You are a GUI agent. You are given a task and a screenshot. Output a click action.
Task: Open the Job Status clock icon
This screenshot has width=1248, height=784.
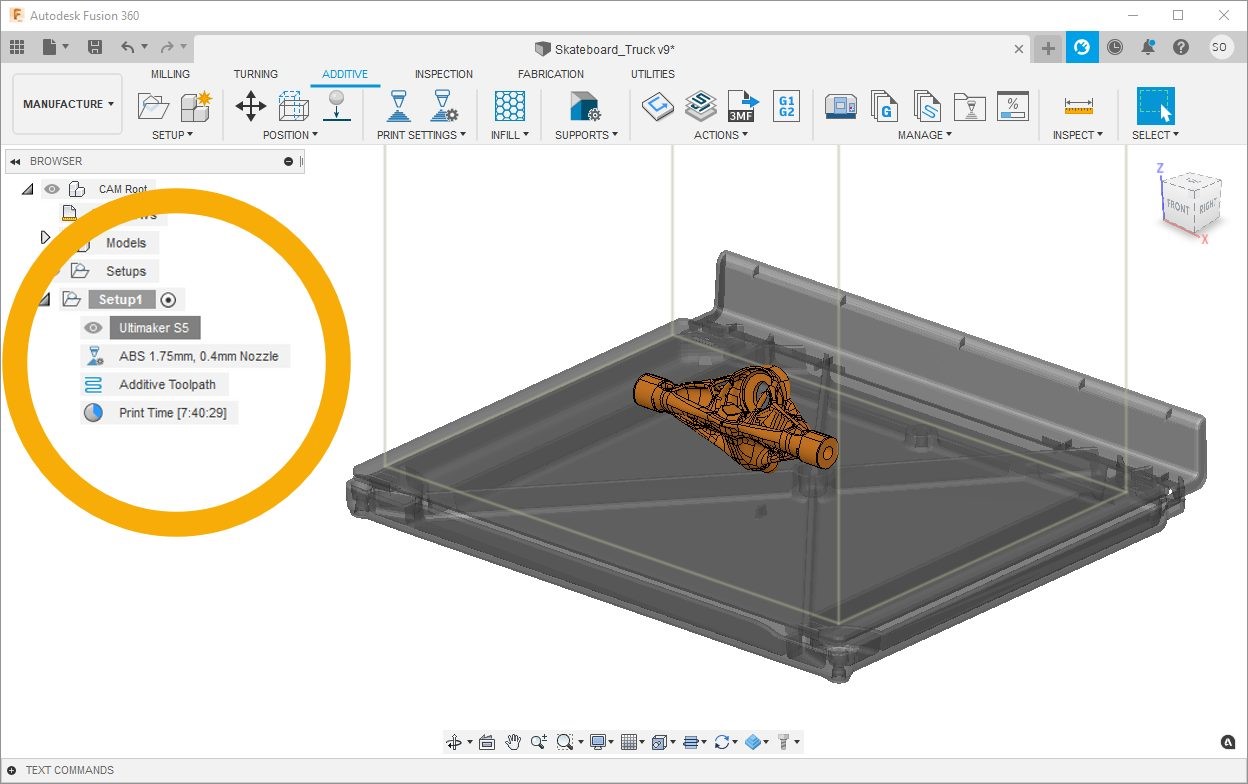pos(1115,47)
